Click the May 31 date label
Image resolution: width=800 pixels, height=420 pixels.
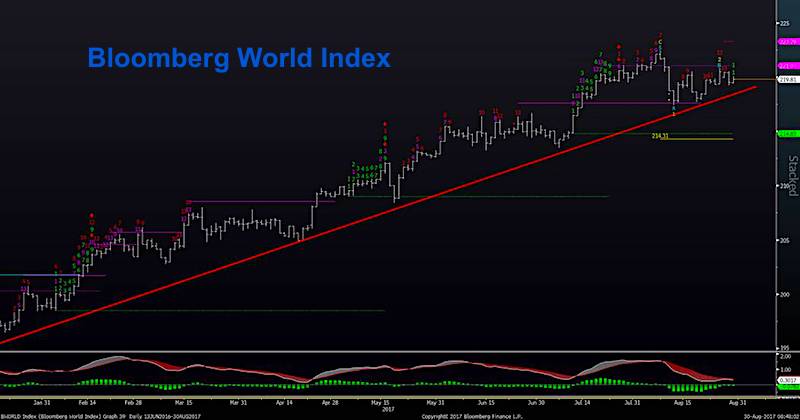(x=435, y=403)
